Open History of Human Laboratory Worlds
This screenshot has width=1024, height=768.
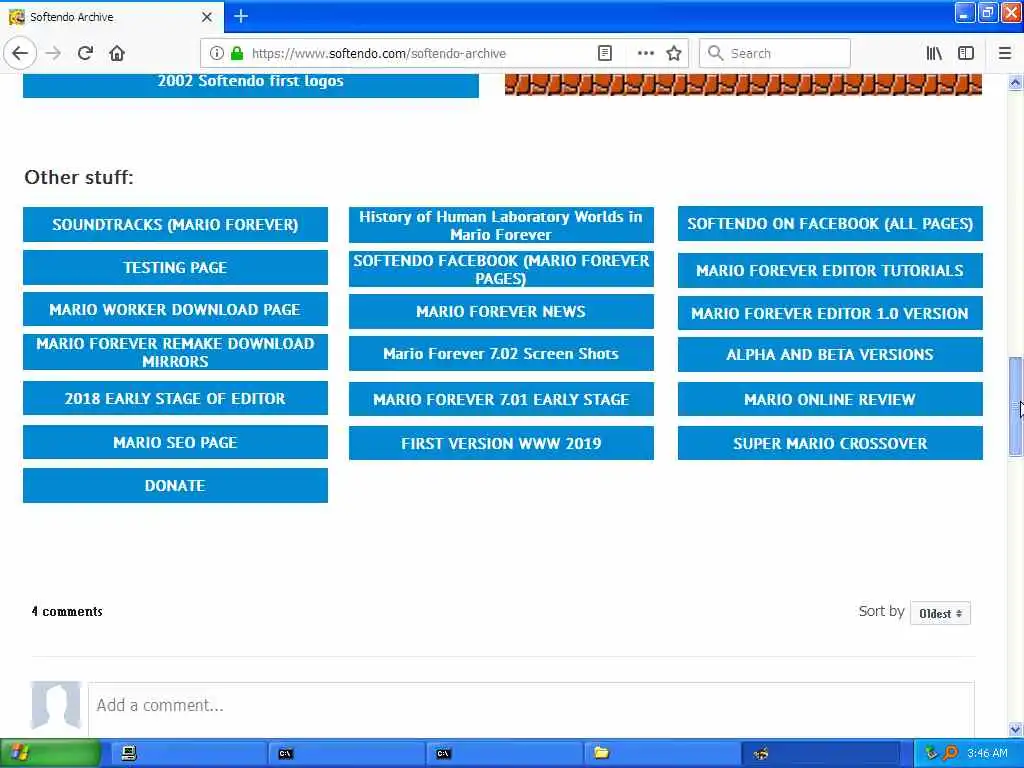(x=501, y=225)
